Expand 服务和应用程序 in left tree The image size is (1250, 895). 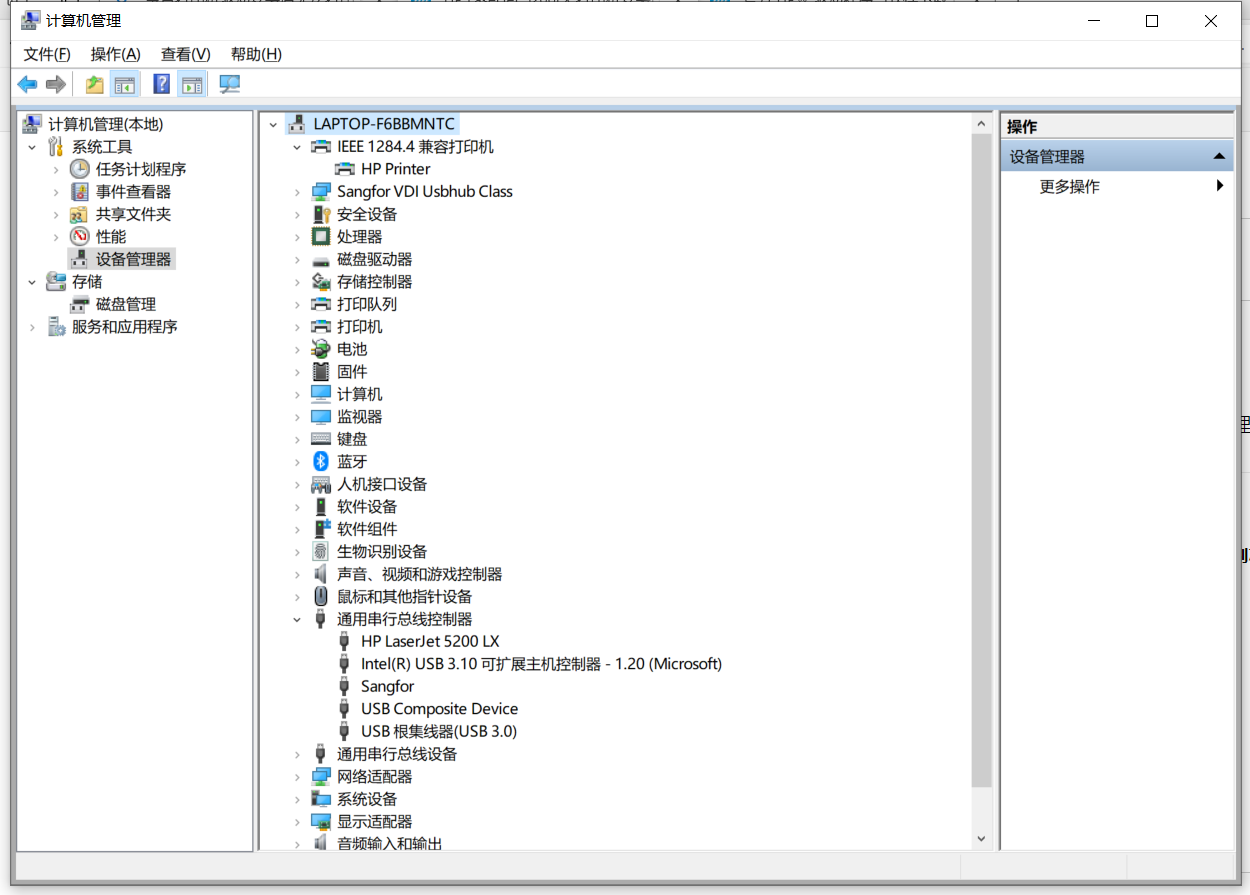coord(32,327)
